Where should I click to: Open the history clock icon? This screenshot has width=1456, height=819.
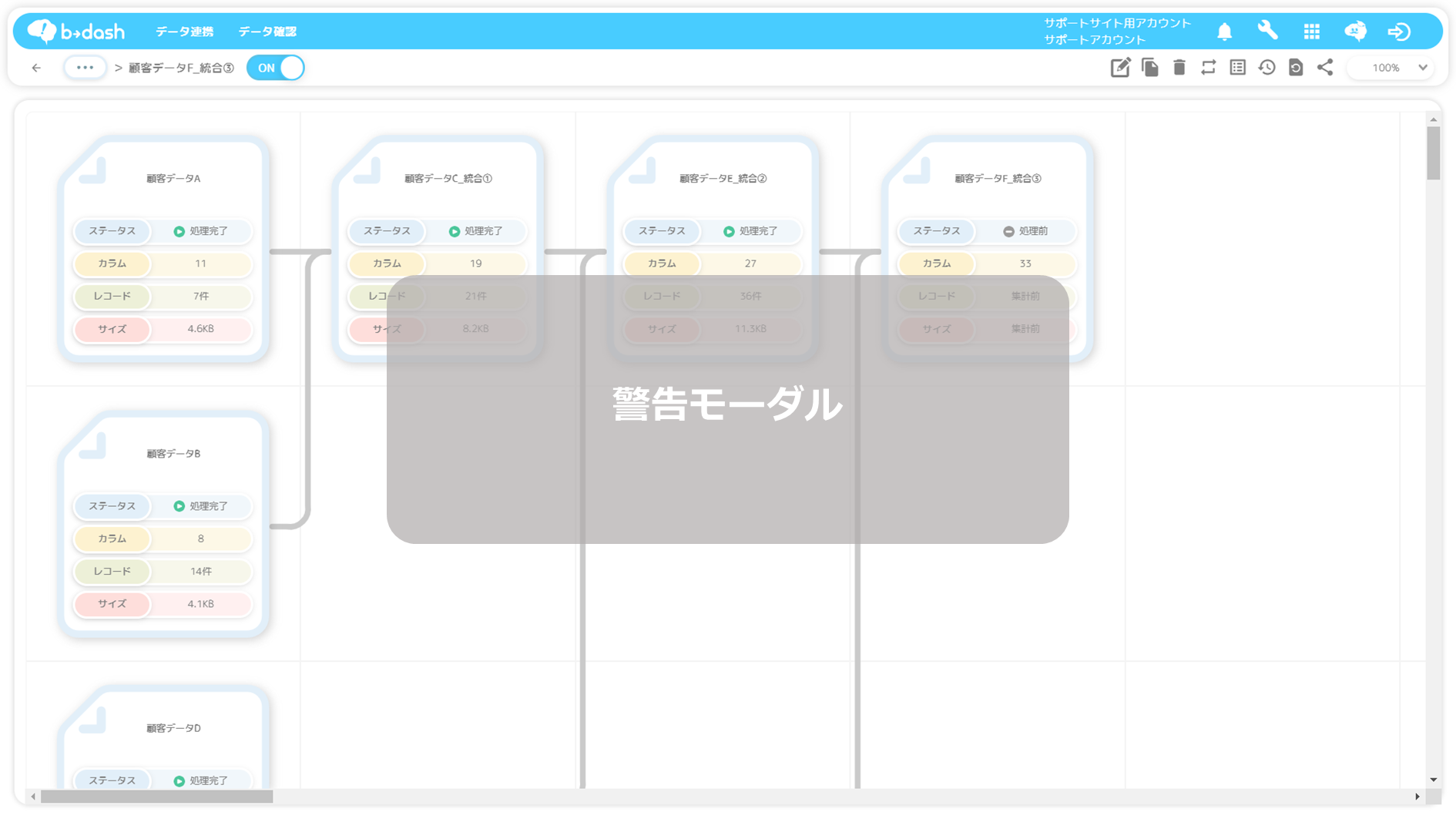pos(1266,68)
